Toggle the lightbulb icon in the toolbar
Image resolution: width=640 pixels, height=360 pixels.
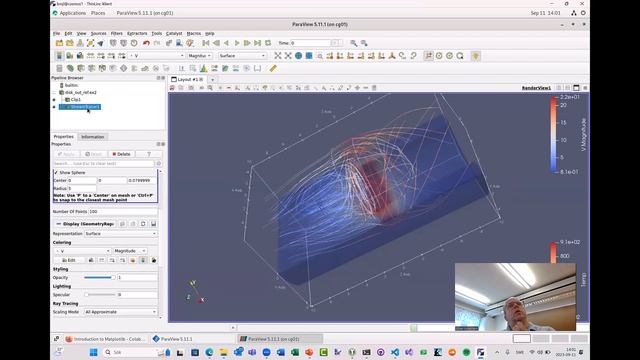476,56
